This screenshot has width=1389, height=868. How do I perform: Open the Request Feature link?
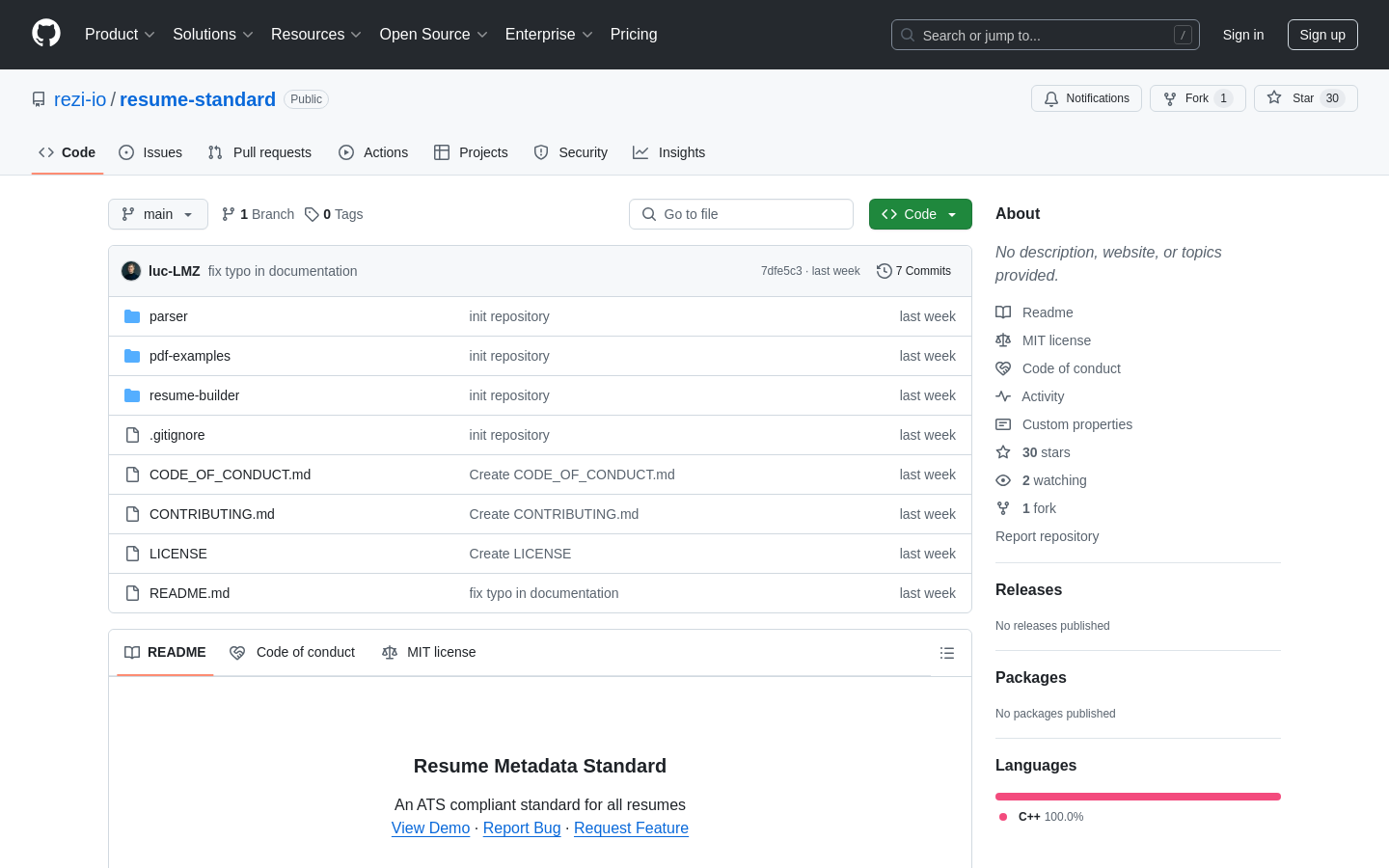coord(631,828)
